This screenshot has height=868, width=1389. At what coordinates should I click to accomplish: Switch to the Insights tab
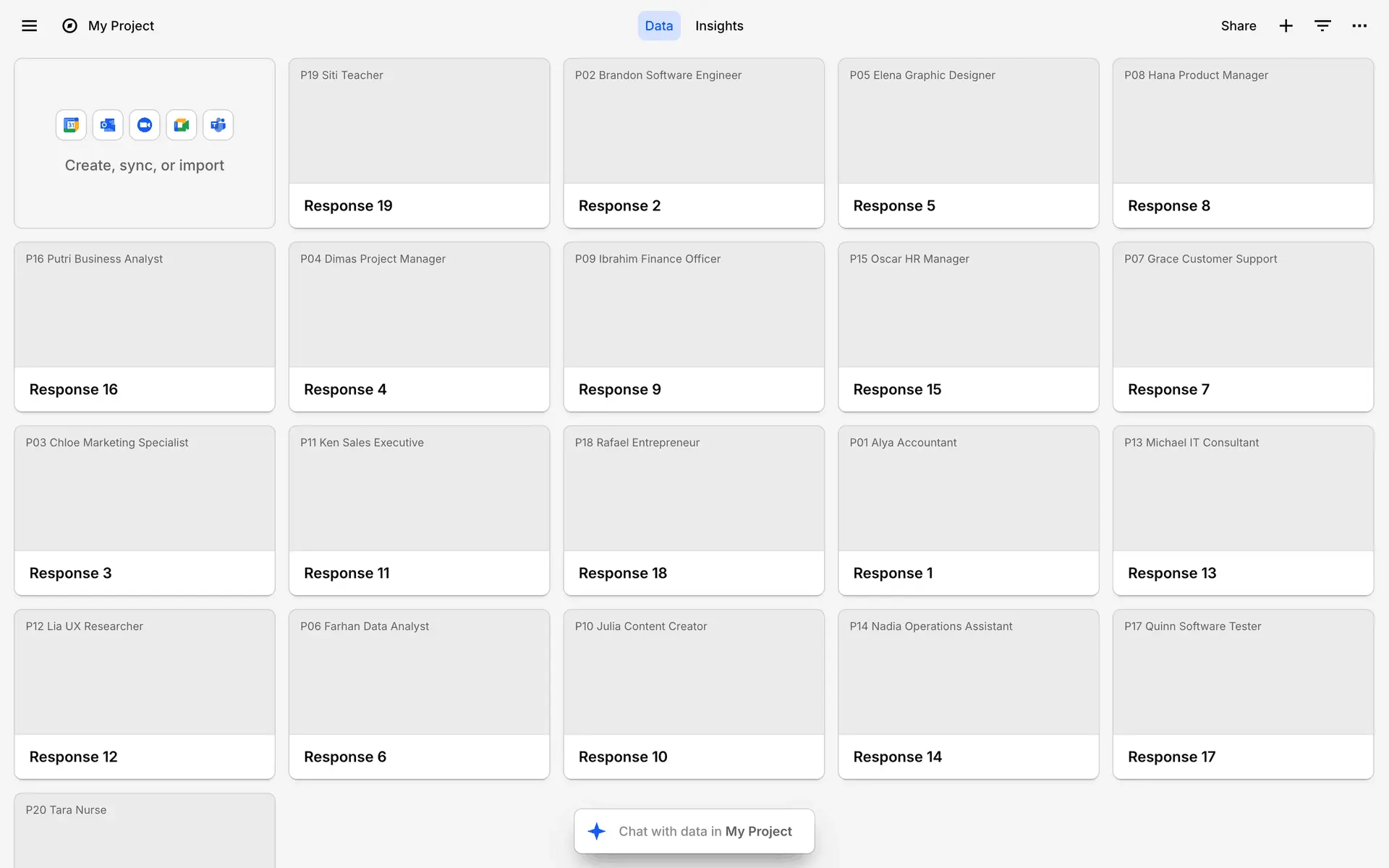(x=719, y=26)
